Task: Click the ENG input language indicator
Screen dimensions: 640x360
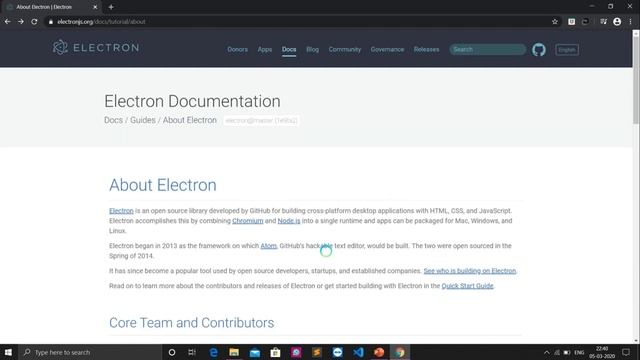Action: 579,352
